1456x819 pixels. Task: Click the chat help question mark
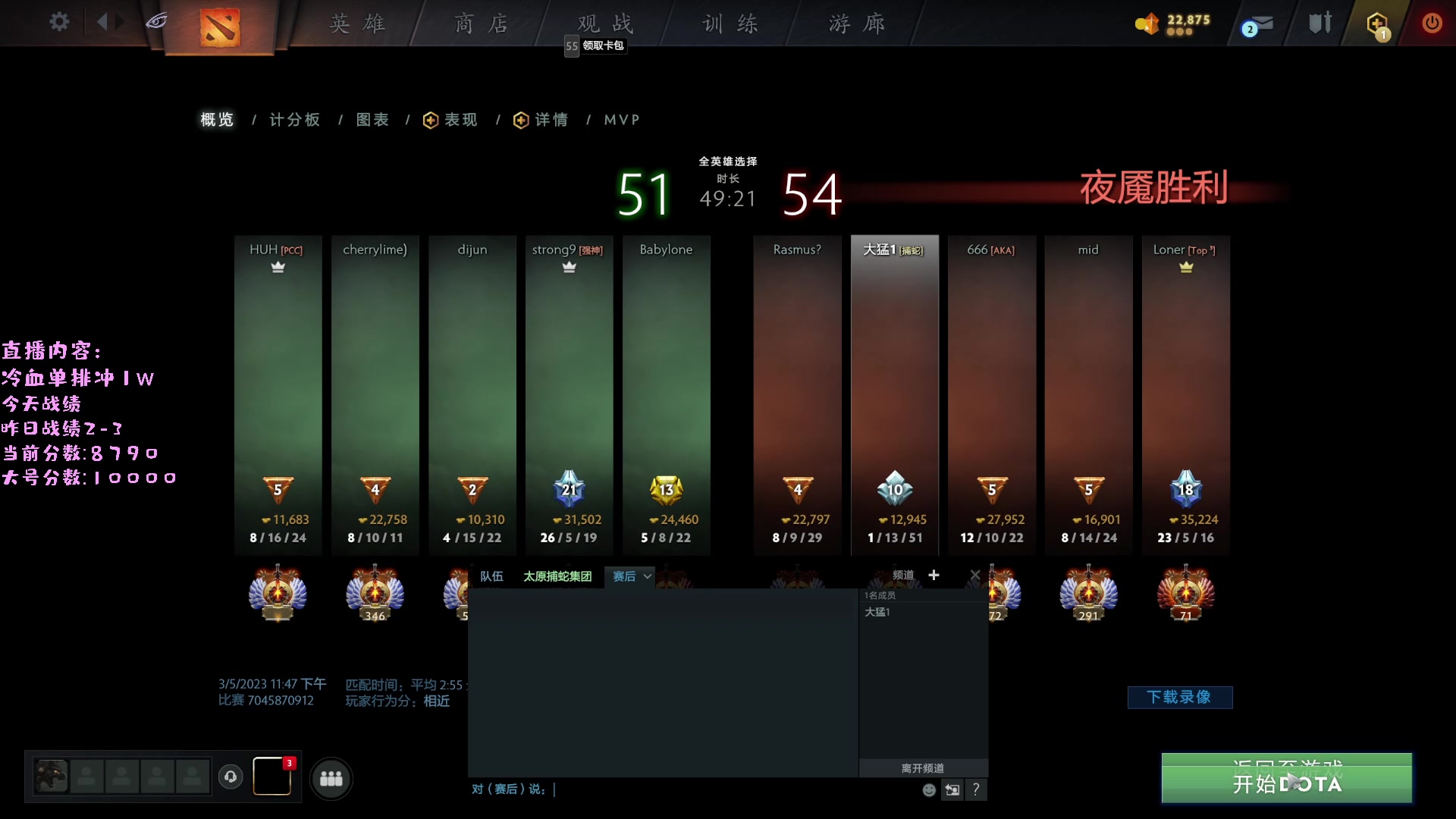976,789
